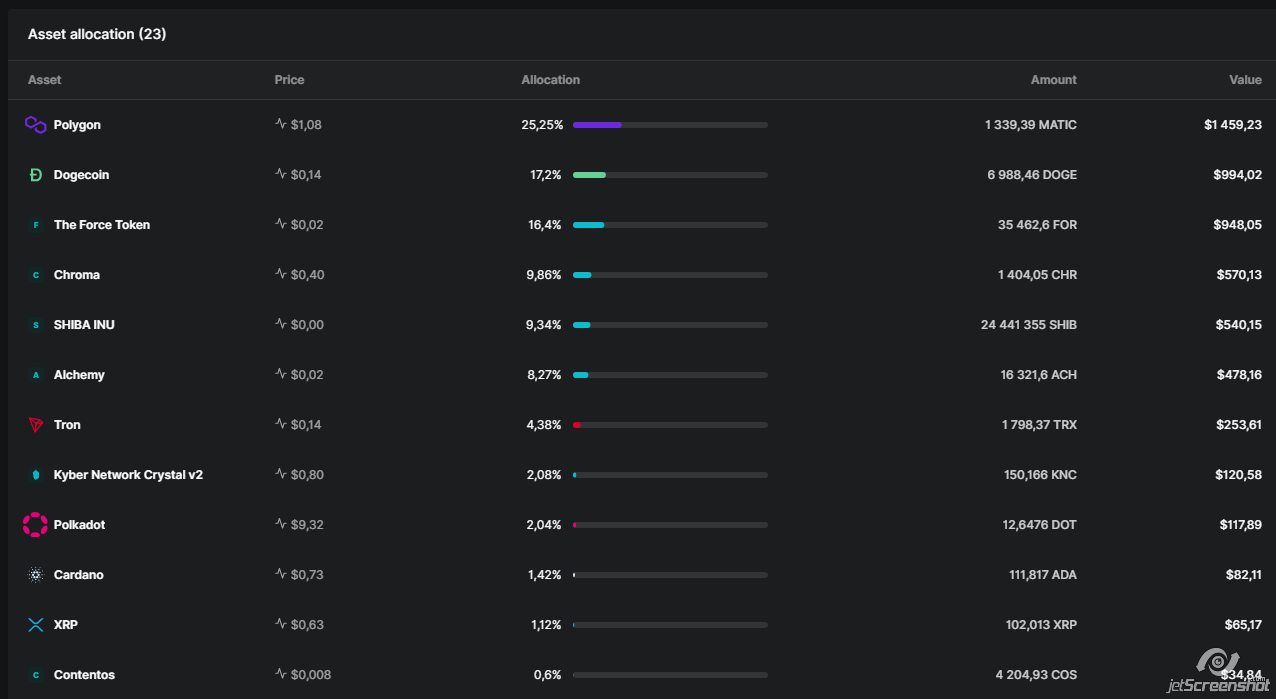Click the Tron logo icon
The height and width of the screenshot is (699, 1276).
(36, 425)
